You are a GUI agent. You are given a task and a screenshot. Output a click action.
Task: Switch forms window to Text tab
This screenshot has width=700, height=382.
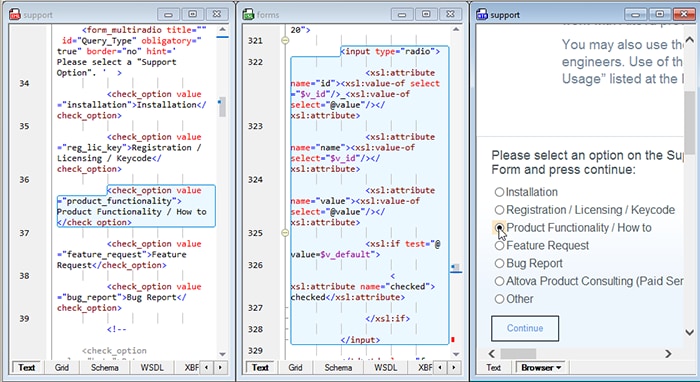260,368
